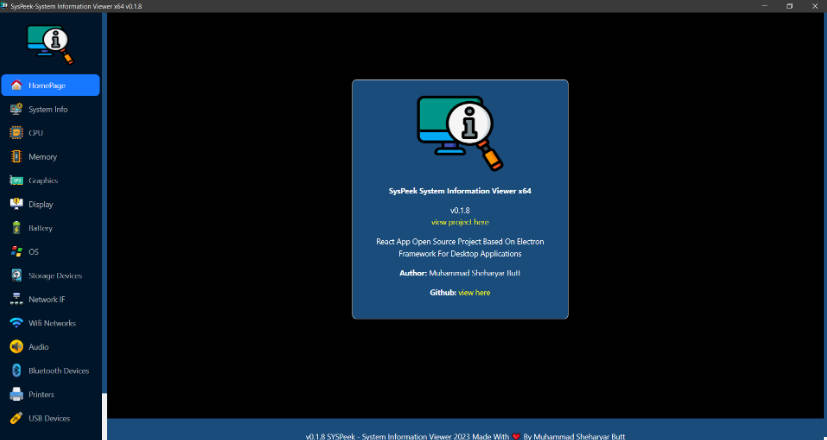Open the Storage Devices page
827x440 pixels.
point(54,276)
